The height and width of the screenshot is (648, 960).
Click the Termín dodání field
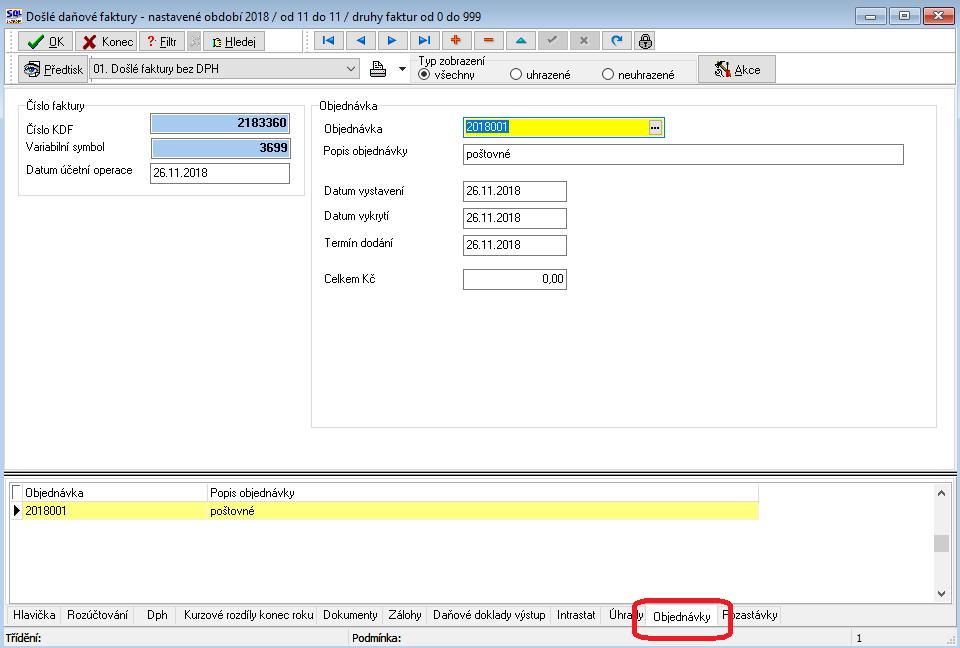(x=515, y=244)
